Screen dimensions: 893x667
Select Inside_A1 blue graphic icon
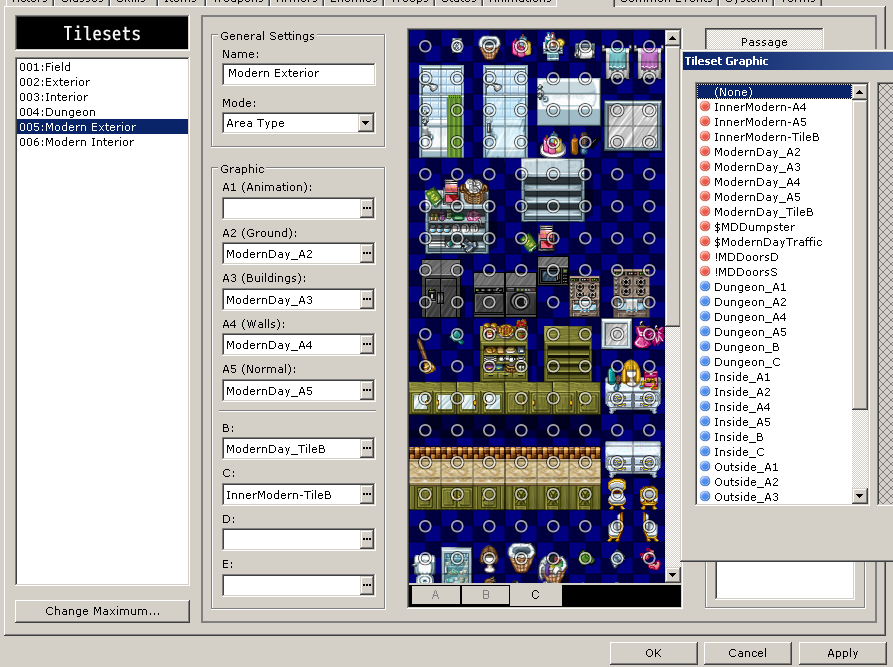705,377
